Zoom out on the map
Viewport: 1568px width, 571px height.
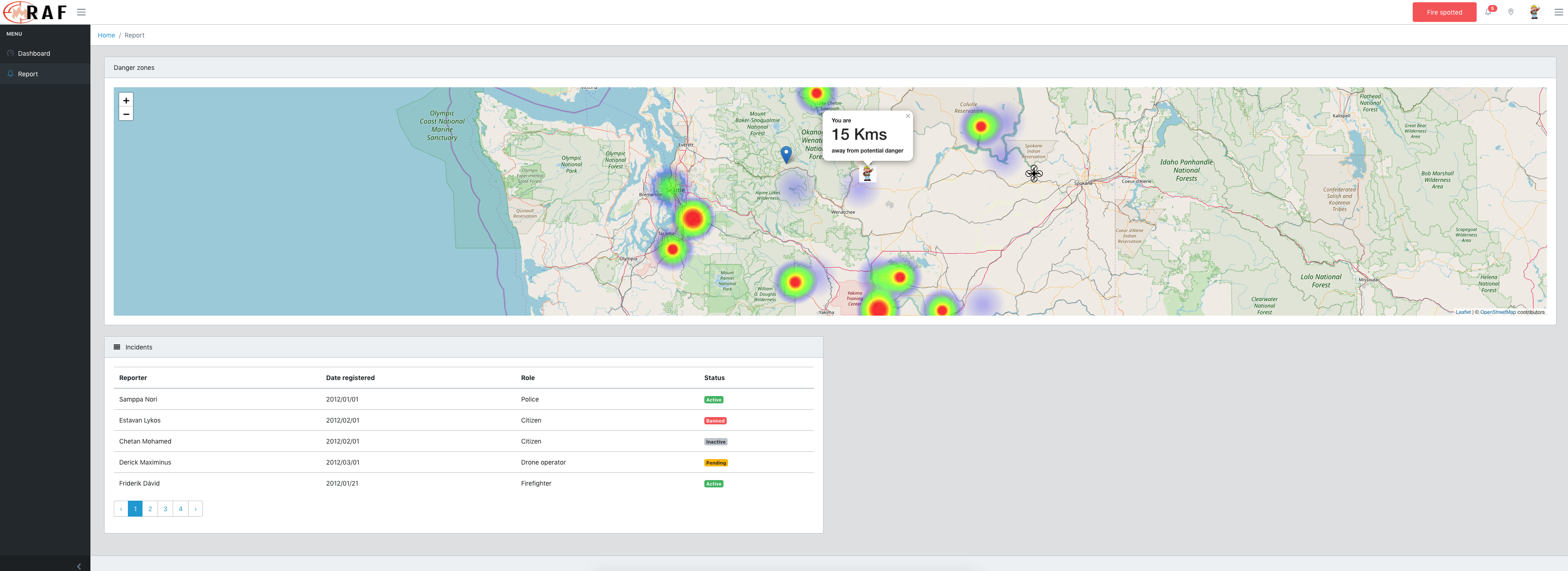click(x=126, y=114)
